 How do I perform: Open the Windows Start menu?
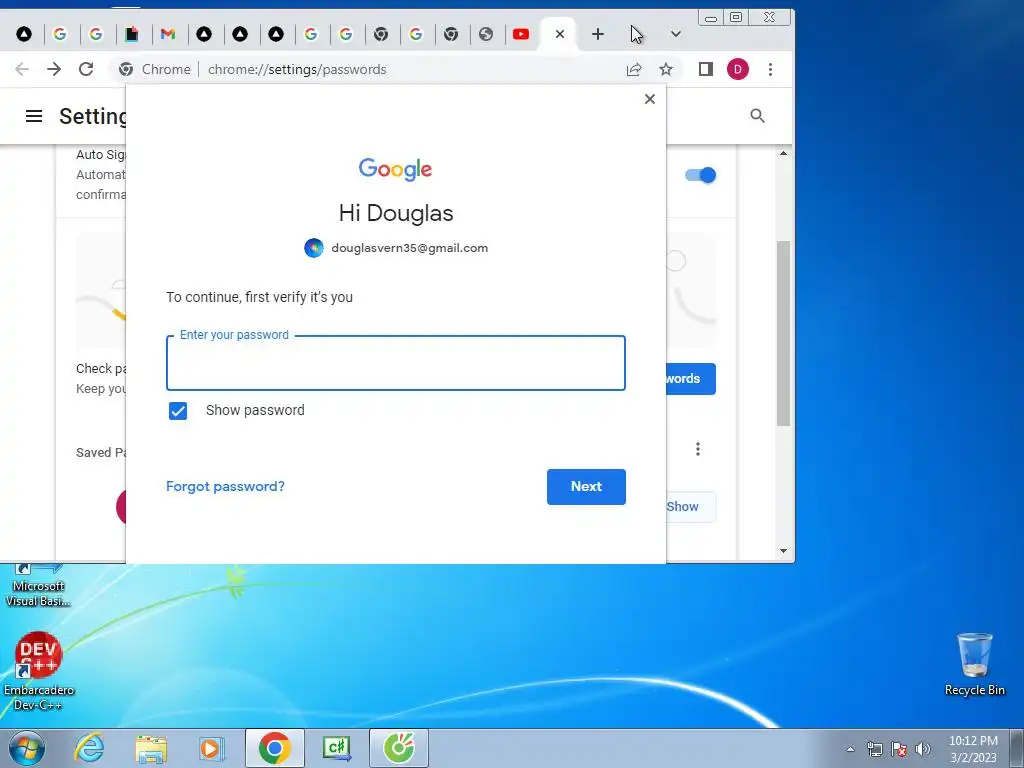click(26, 748)
